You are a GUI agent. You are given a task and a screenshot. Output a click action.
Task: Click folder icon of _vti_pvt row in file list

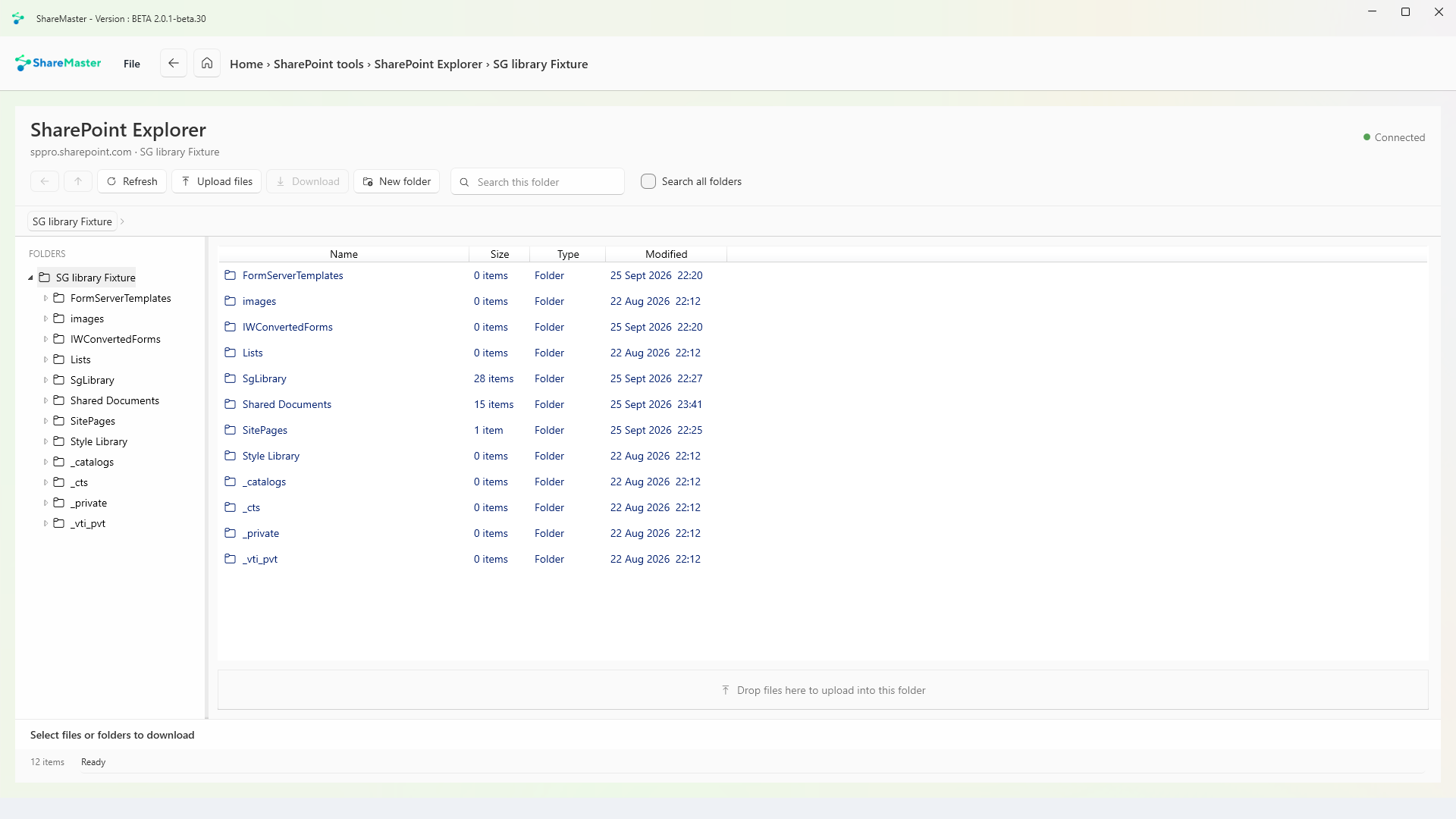231,559
